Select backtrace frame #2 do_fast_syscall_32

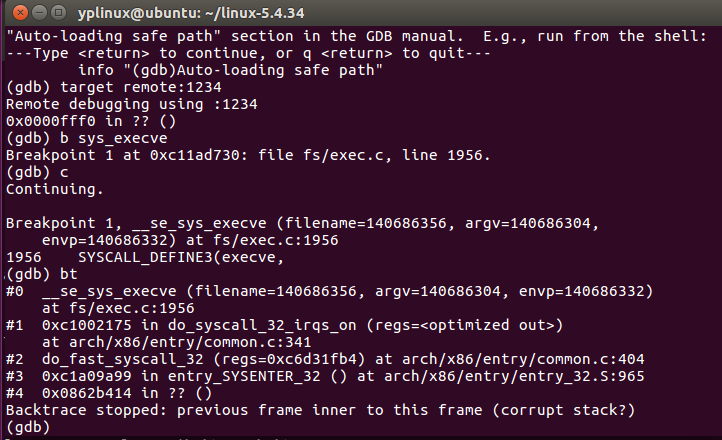[x=325, y=359]
